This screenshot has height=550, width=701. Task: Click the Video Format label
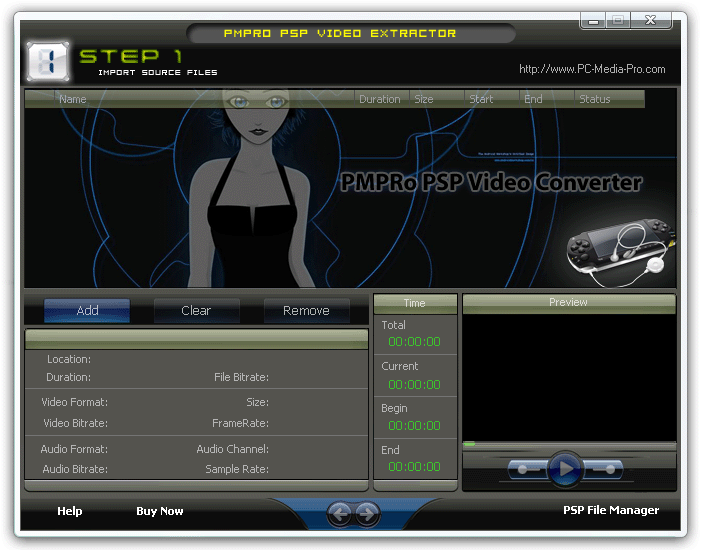(75, 402)
